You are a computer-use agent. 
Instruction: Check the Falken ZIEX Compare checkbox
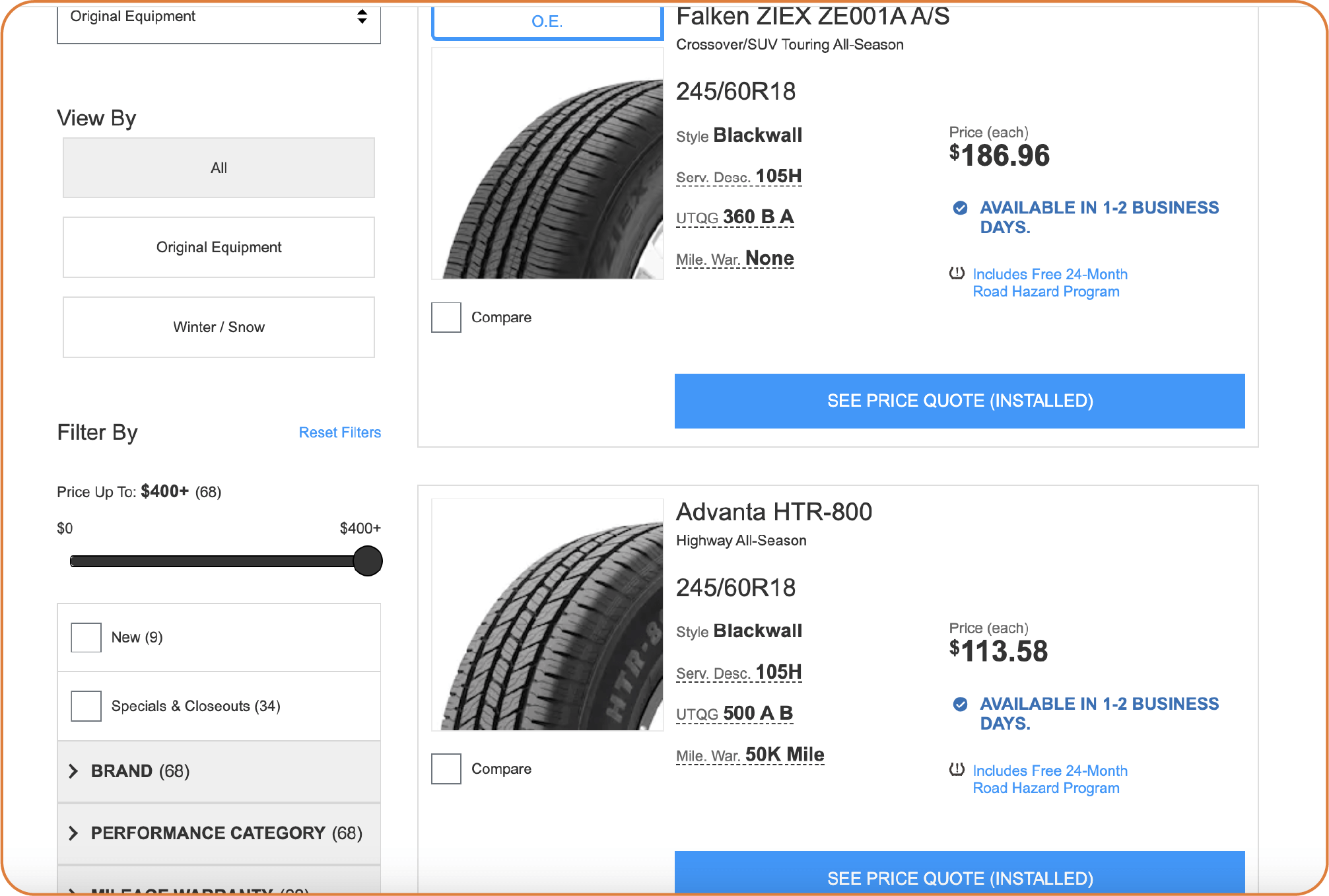coord(446,318)
